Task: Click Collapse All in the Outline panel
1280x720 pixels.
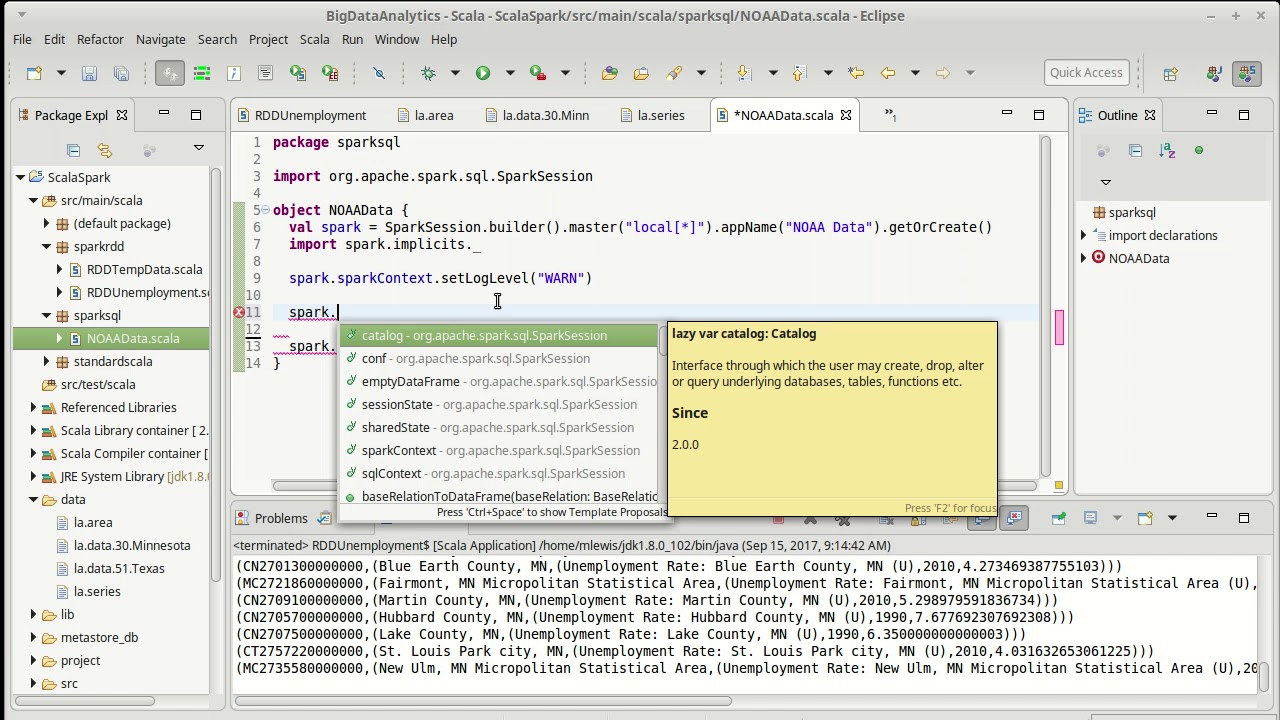Action: pyautogui.click(x=1135, y=150)
